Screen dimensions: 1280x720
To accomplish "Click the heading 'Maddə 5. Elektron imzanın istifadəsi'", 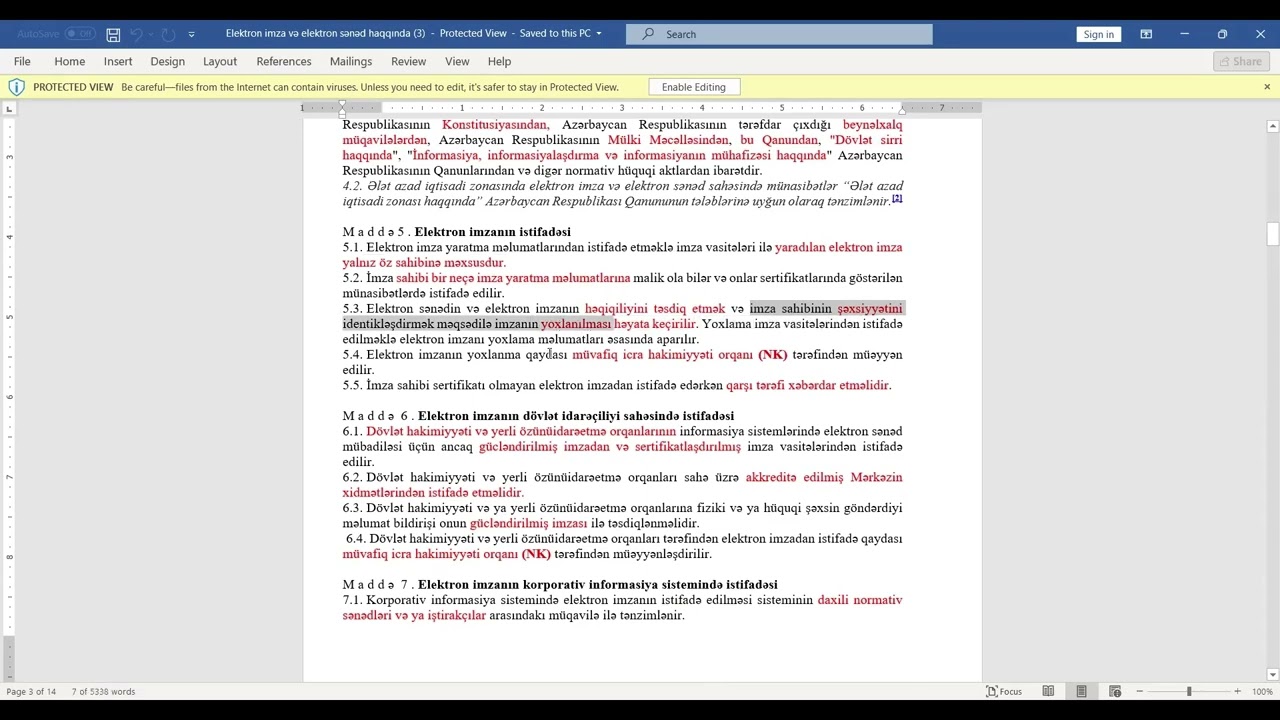I will click(x=457, y=232).
